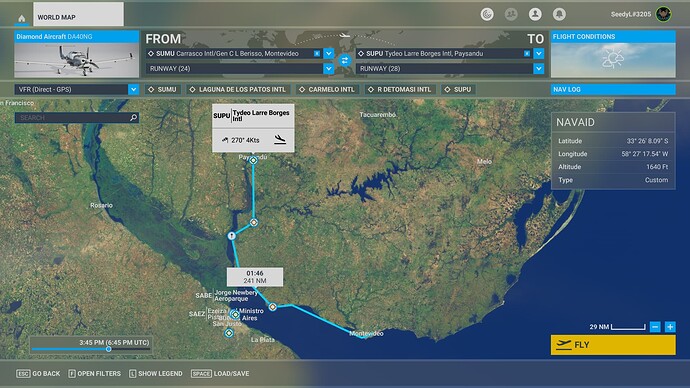Click the Carmelo waypoint marker
Viewport: 690px width, 388px height.
pos(231,236)
